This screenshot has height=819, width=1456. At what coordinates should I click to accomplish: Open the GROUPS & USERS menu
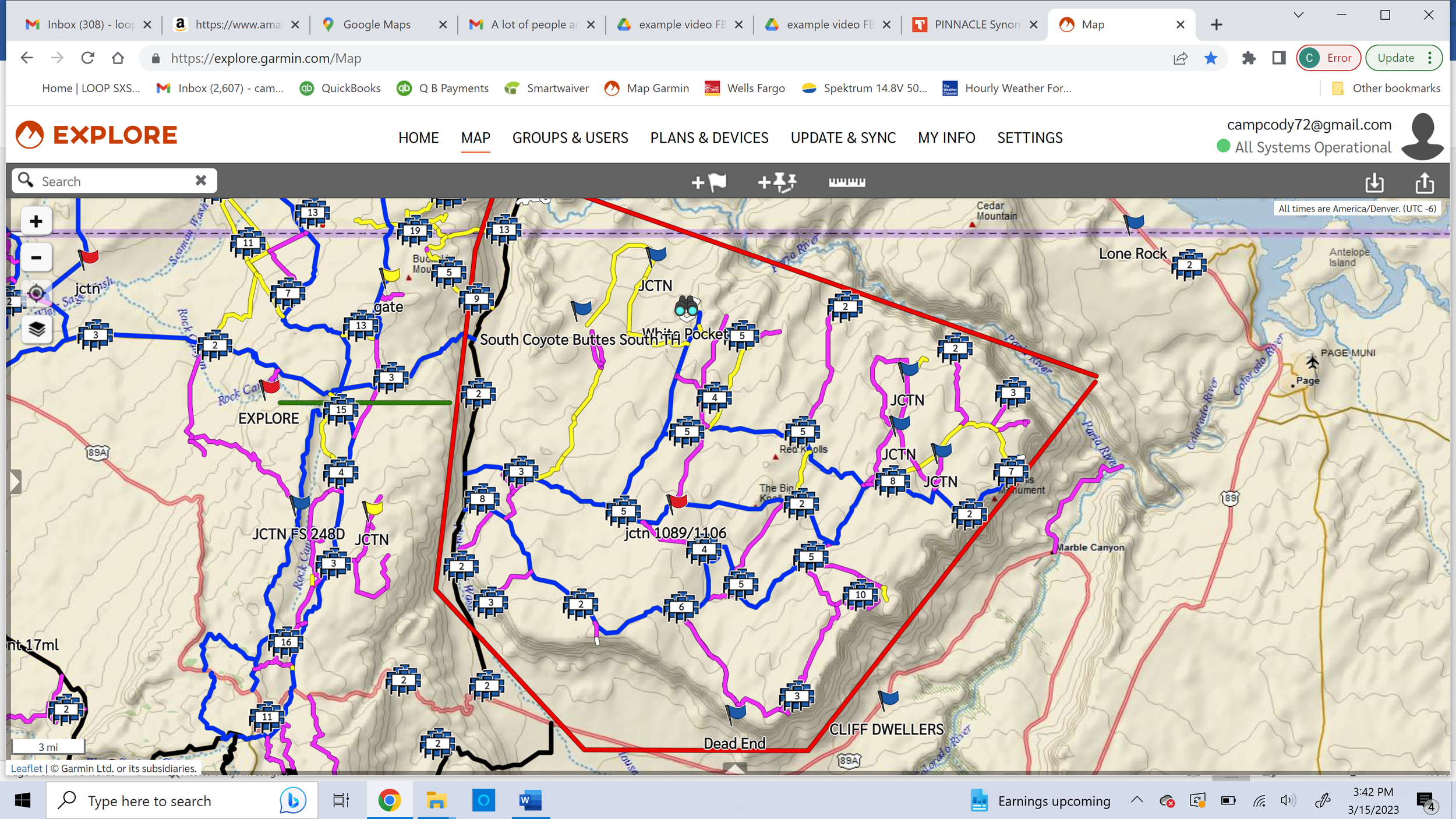(570, 138)
